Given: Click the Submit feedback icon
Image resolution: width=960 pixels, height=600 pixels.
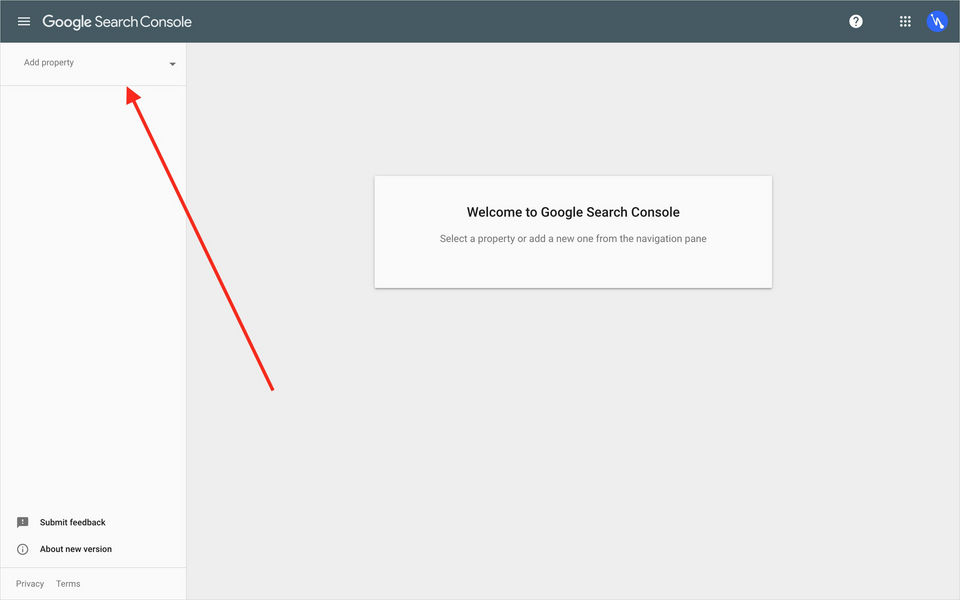Looking at the screenshot, I should pos(23,522).
